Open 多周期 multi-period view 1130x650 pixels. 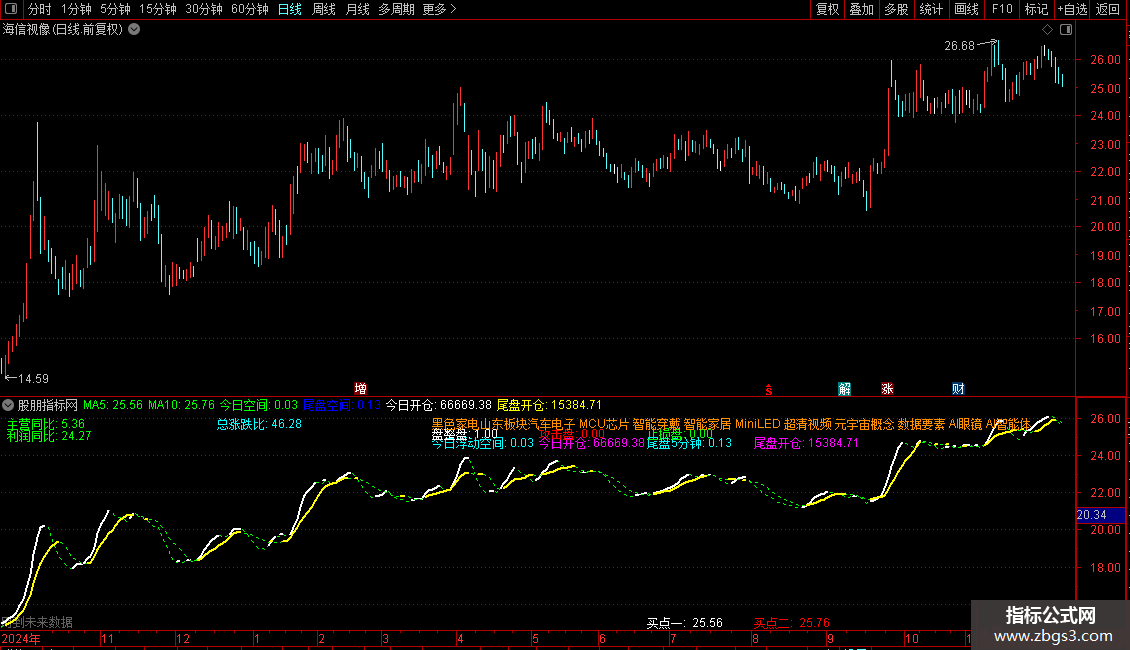point(396,9)
